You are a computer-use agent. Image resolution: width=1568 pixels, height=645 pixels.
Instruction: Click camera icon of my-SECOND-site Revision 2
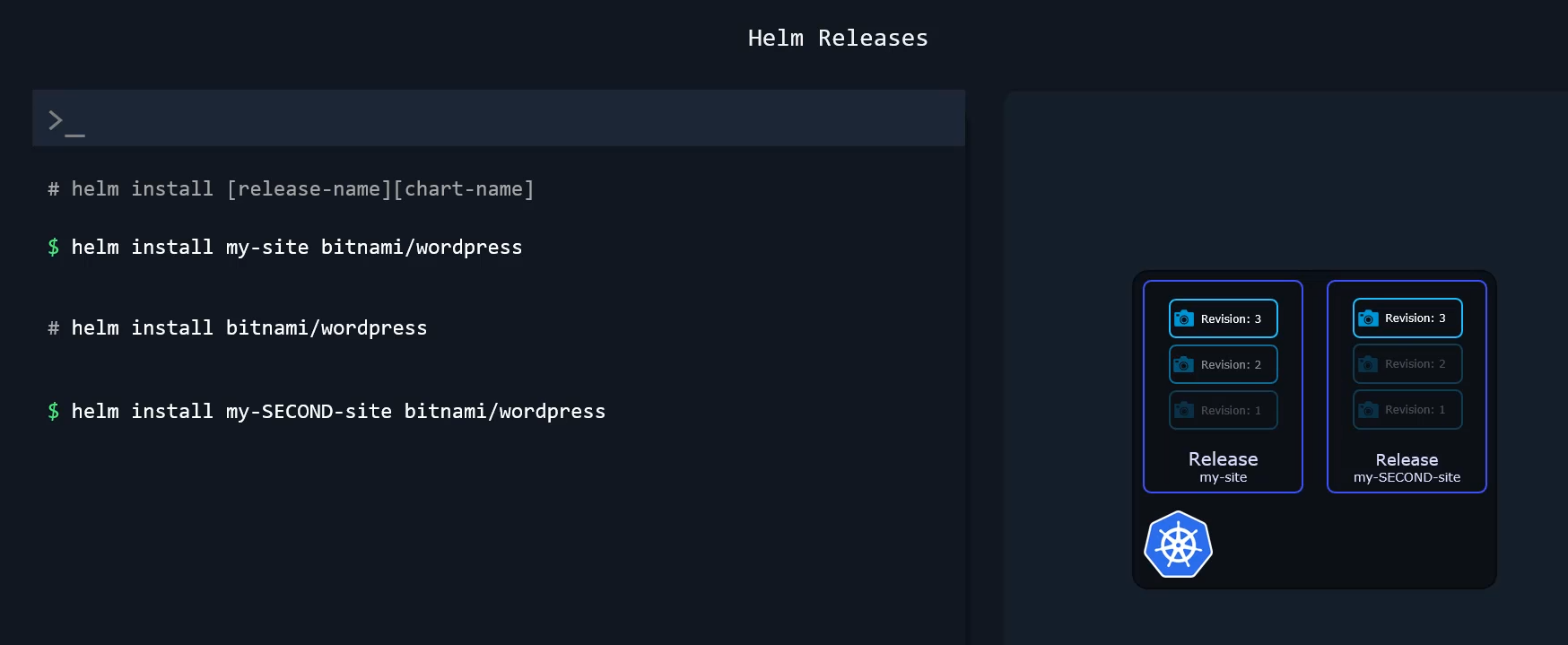pyautogui.click(x=1368, y=363)
